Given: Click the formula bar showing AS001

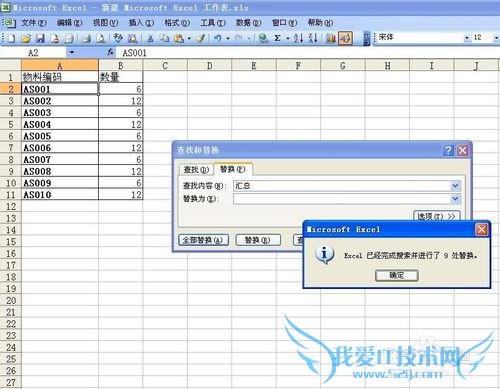Looking at the screenshot, I should 308,53.
